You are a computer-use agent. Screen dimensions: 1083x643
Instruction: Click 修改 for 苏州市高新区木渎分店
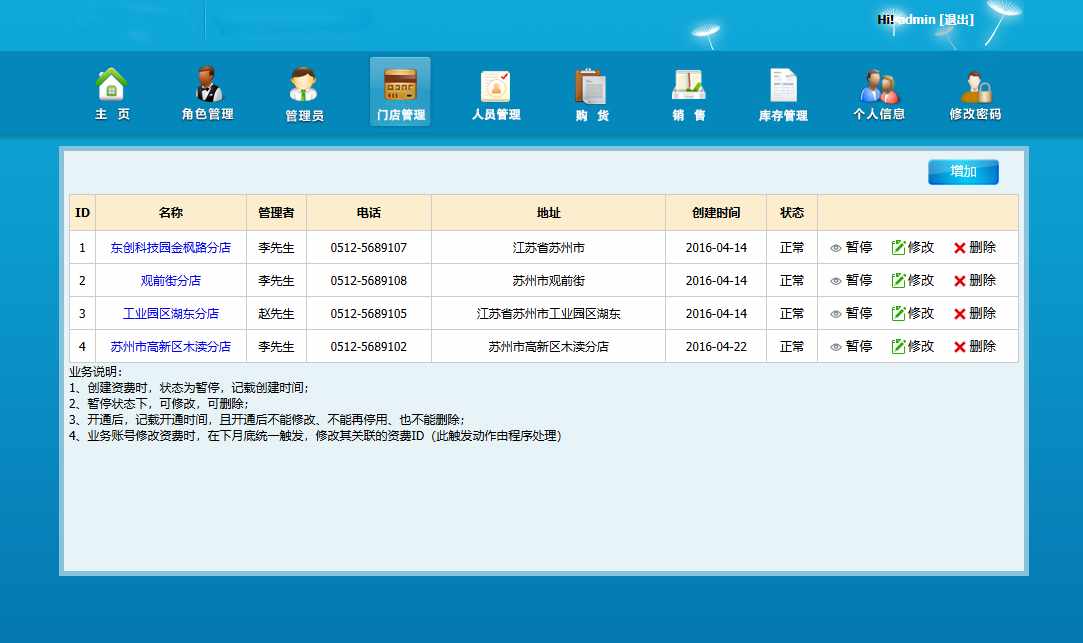click(x=912, y=346)
